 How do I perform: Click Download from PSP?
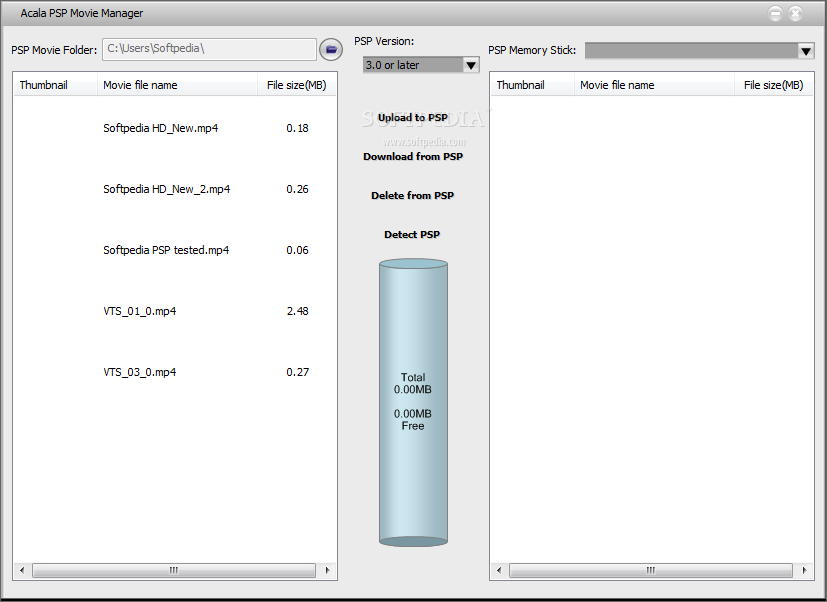click(413, 157)
